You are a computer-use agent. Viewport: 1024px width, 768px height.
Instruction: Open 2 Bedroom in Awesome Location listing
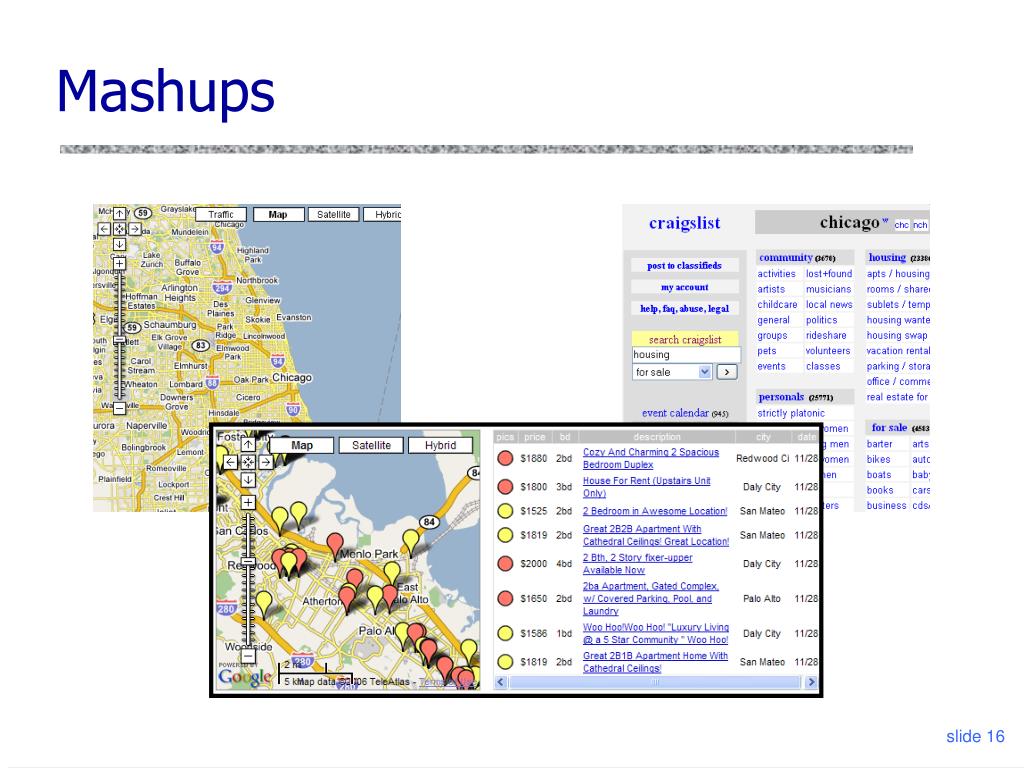[x=654, y=511]
